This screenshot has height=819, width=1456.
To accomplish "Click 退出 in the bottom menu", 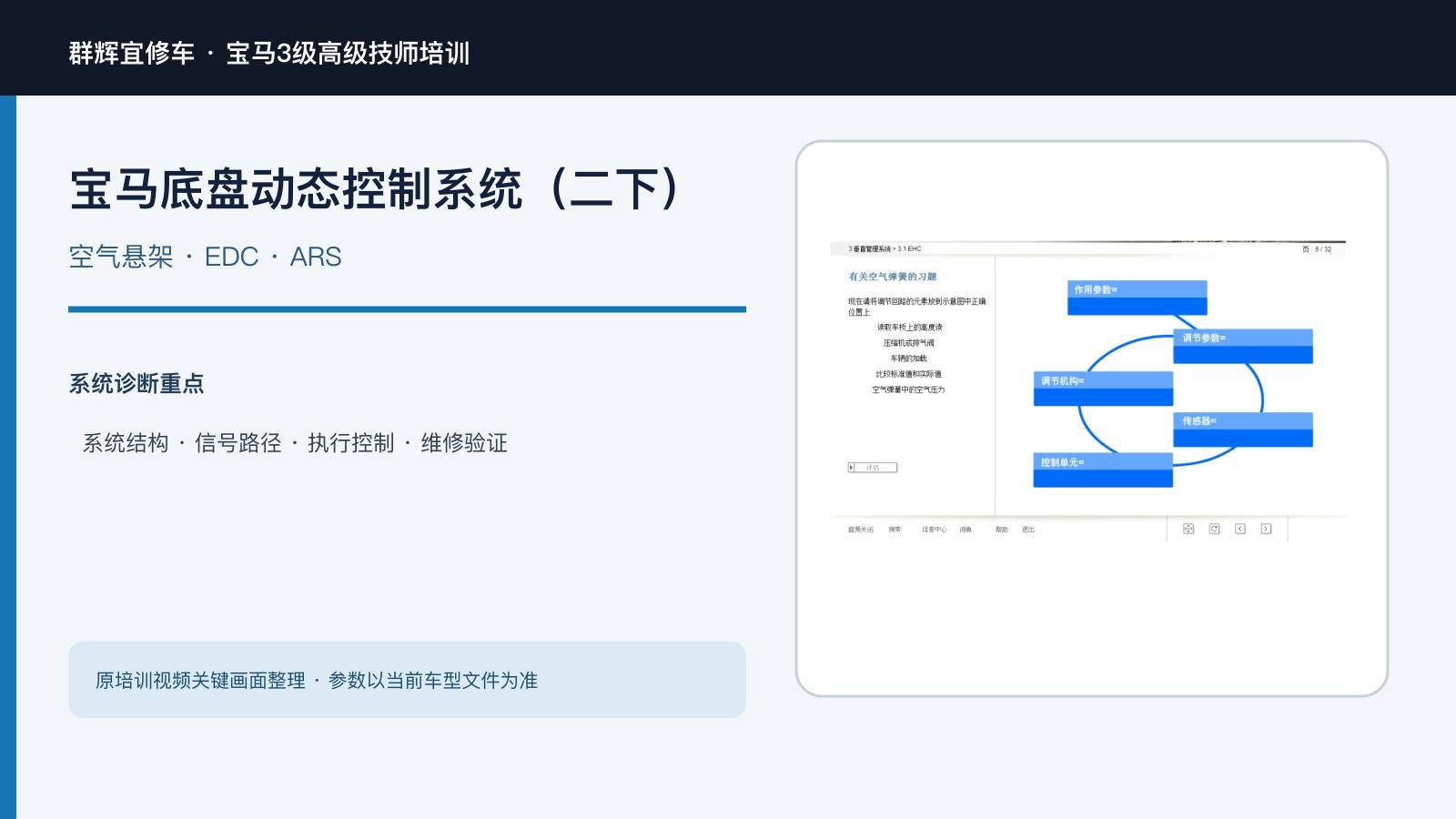I will click(x=1028, y=530).
